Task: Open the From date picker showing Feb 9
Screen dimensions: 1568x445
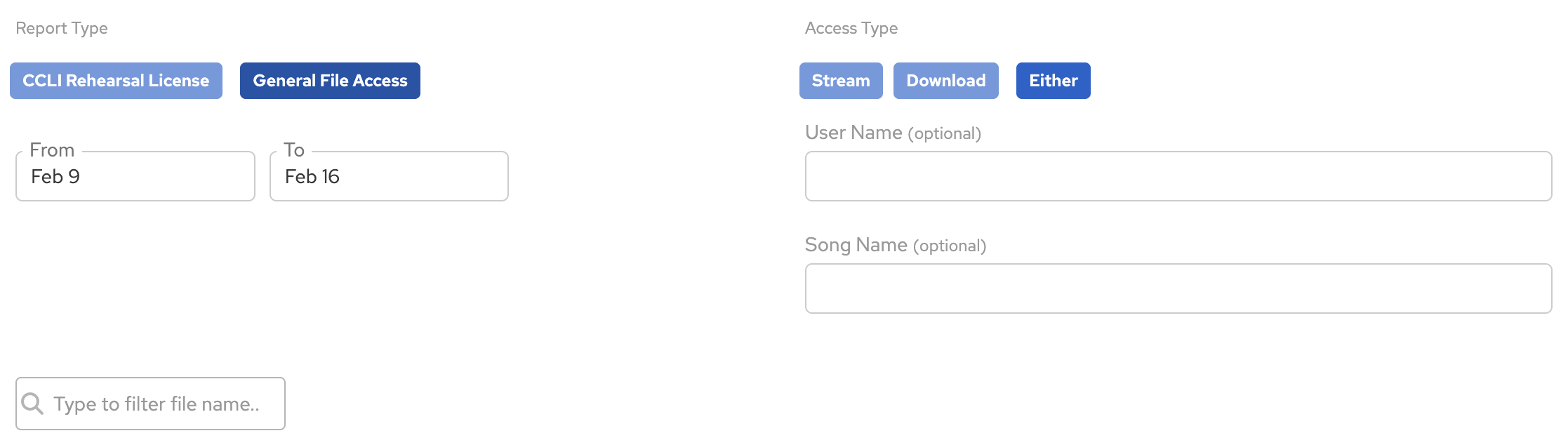Action: [135, 177]
